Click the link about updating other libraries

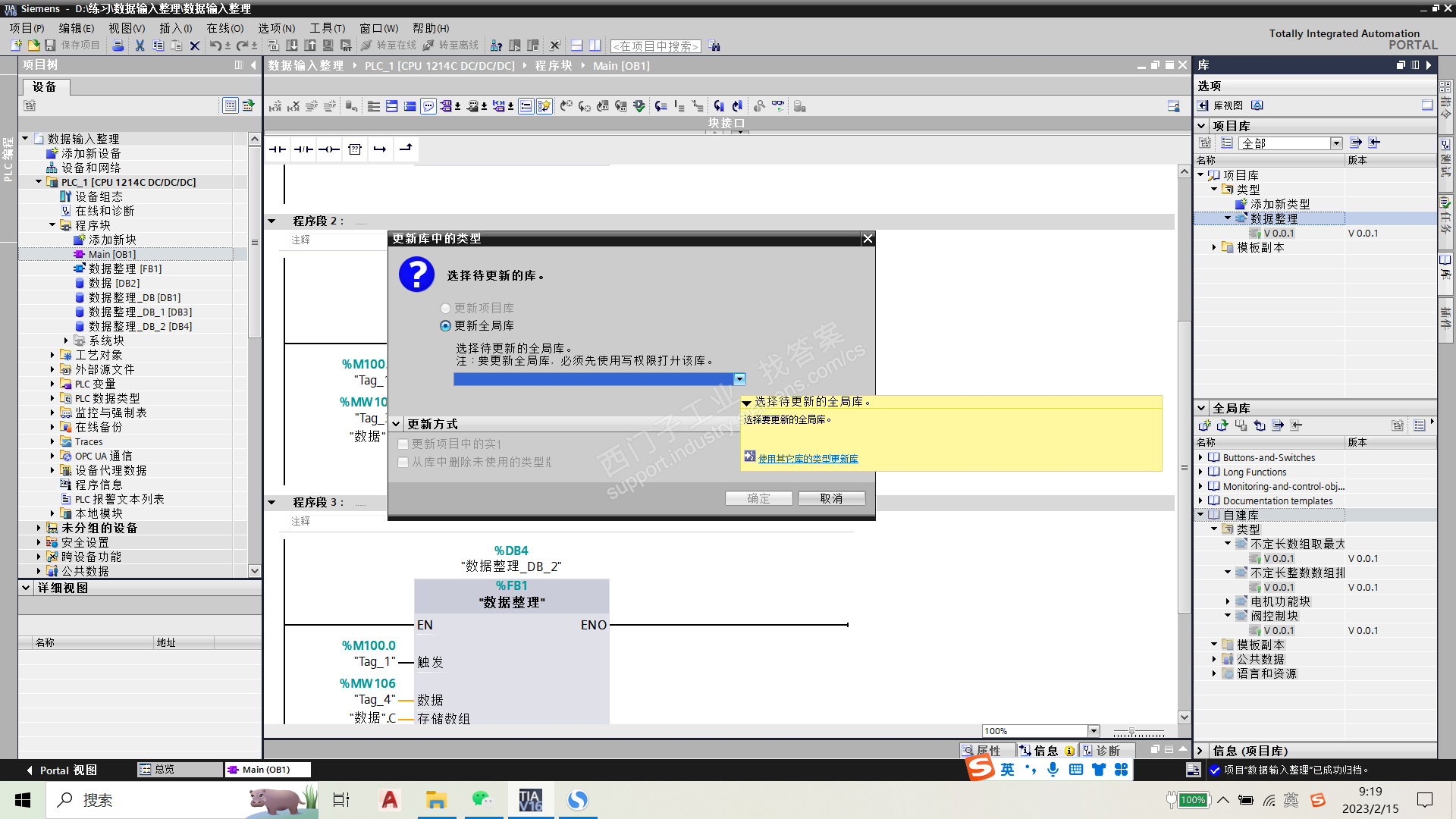[808, 459]
